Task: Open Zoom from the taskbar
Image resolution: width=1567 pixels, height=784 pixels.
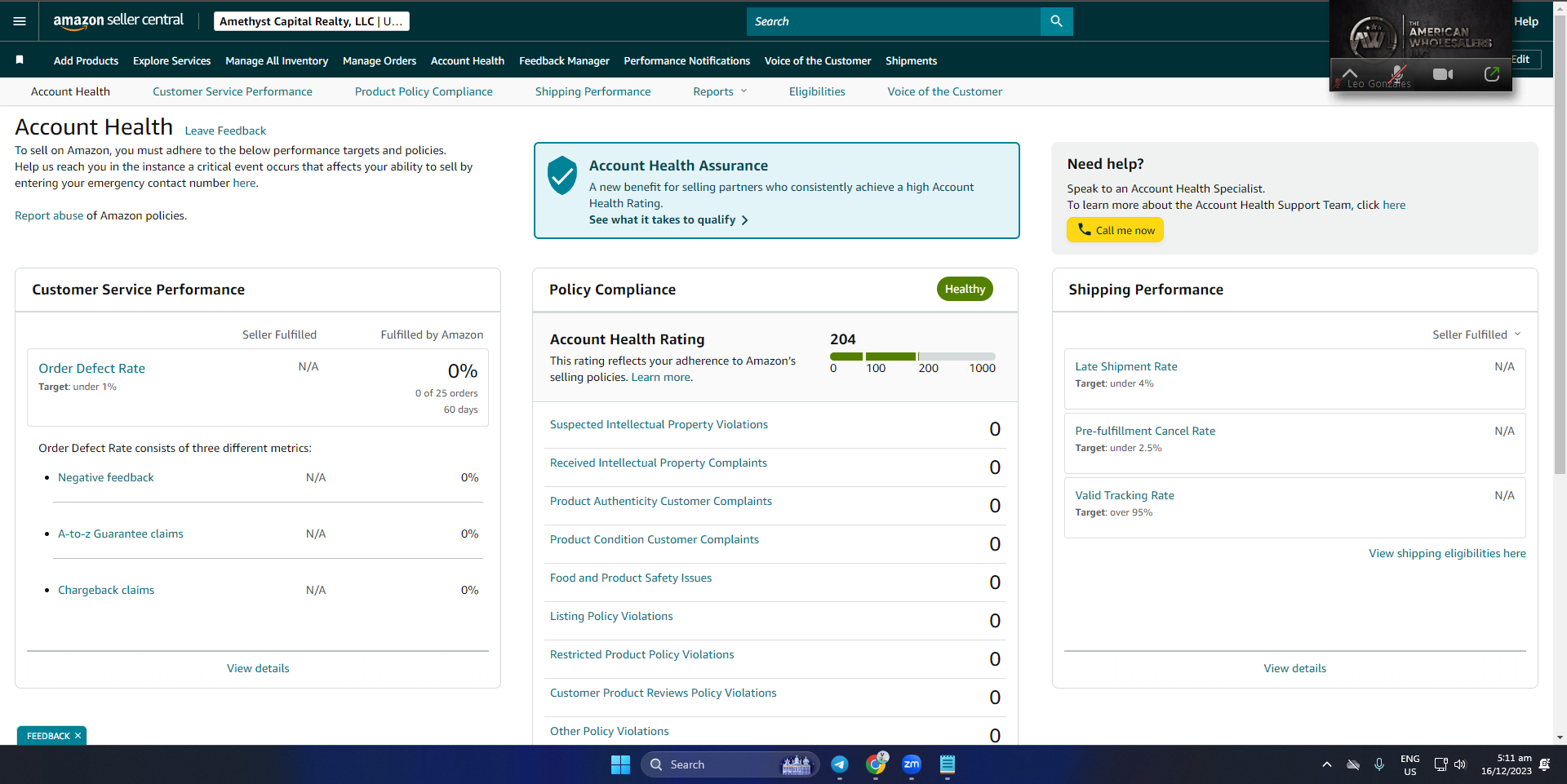Action: 912,764
